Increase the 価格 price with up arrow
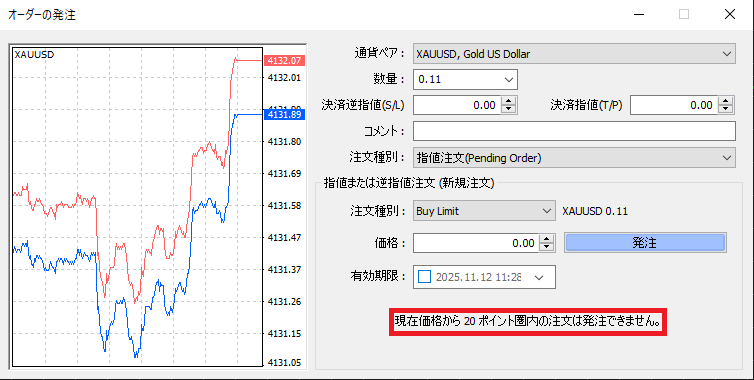This screenshot has width=754, height=380. tap(547, 239)
